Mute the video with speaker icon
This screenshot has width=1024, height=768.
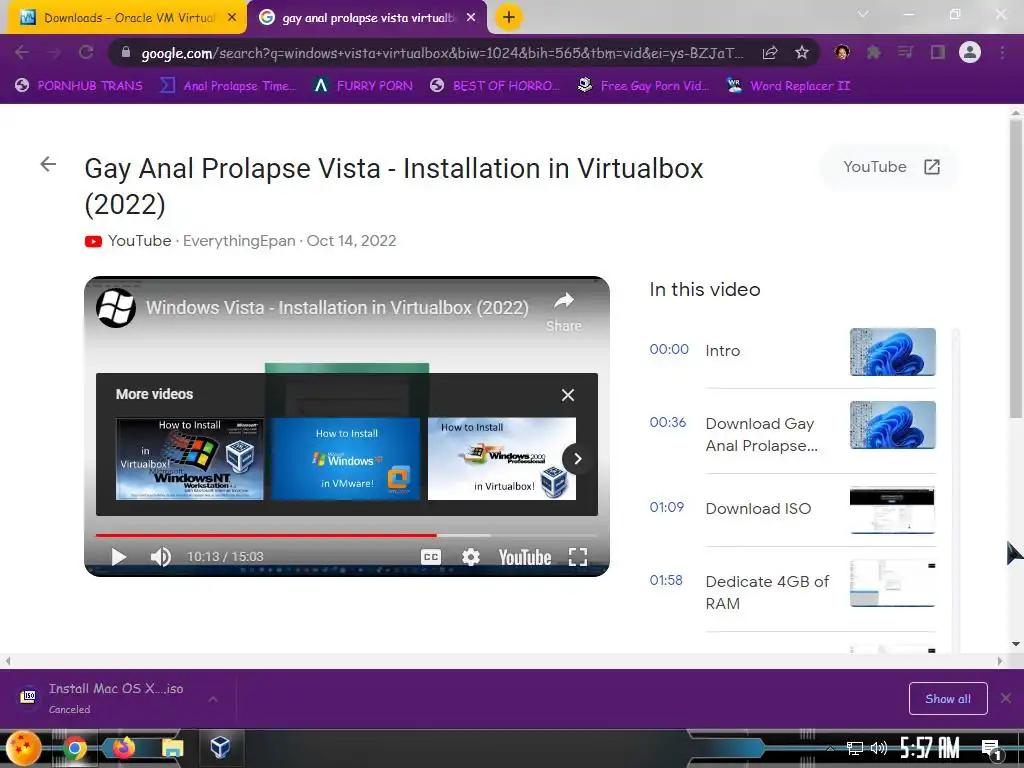(x=160, y=557)
